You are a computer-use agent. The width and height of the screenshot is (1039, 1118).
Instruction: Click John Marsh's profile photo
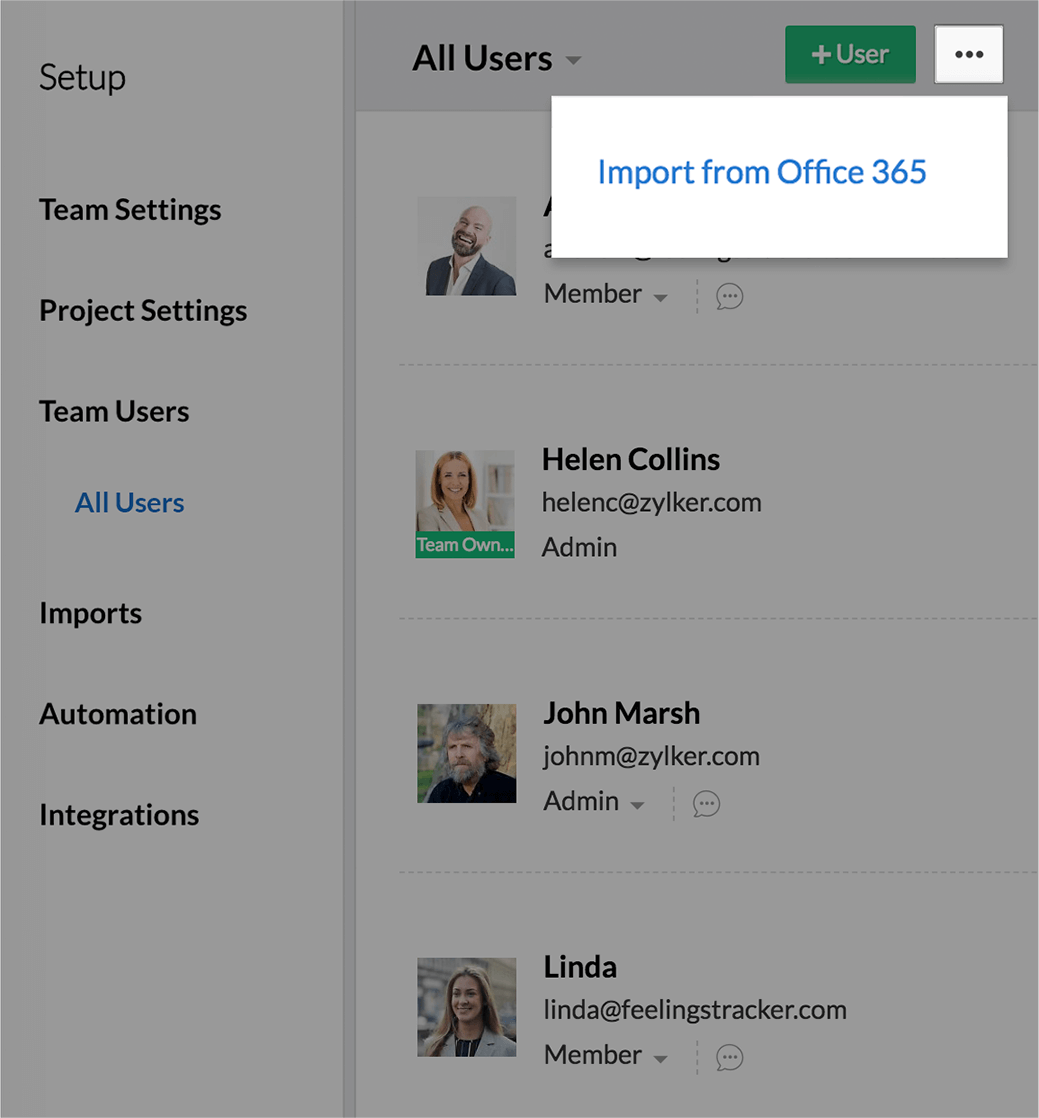click(x=466, y=754)
